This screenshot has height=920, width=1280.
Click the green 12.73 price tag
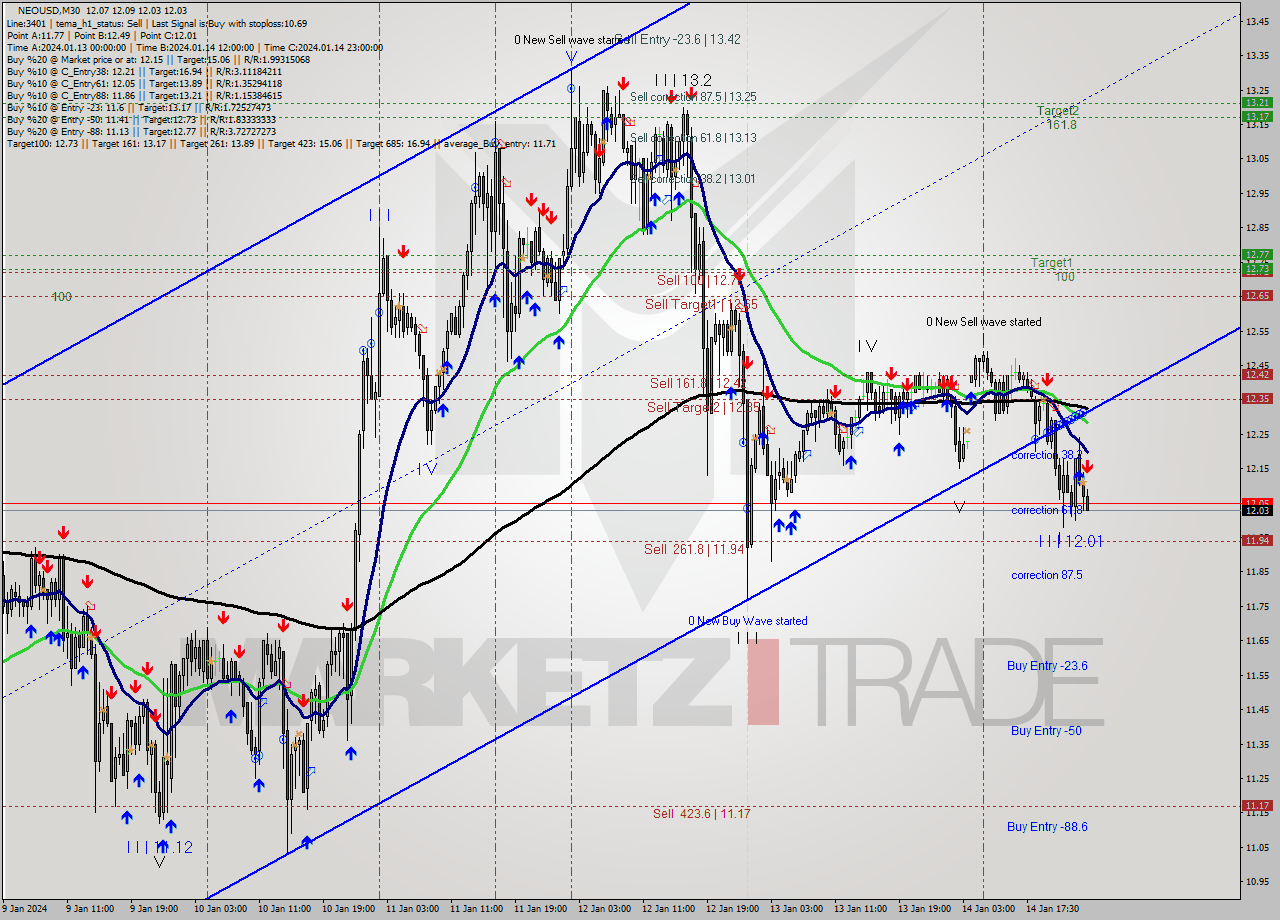(x=1257, y=269)
